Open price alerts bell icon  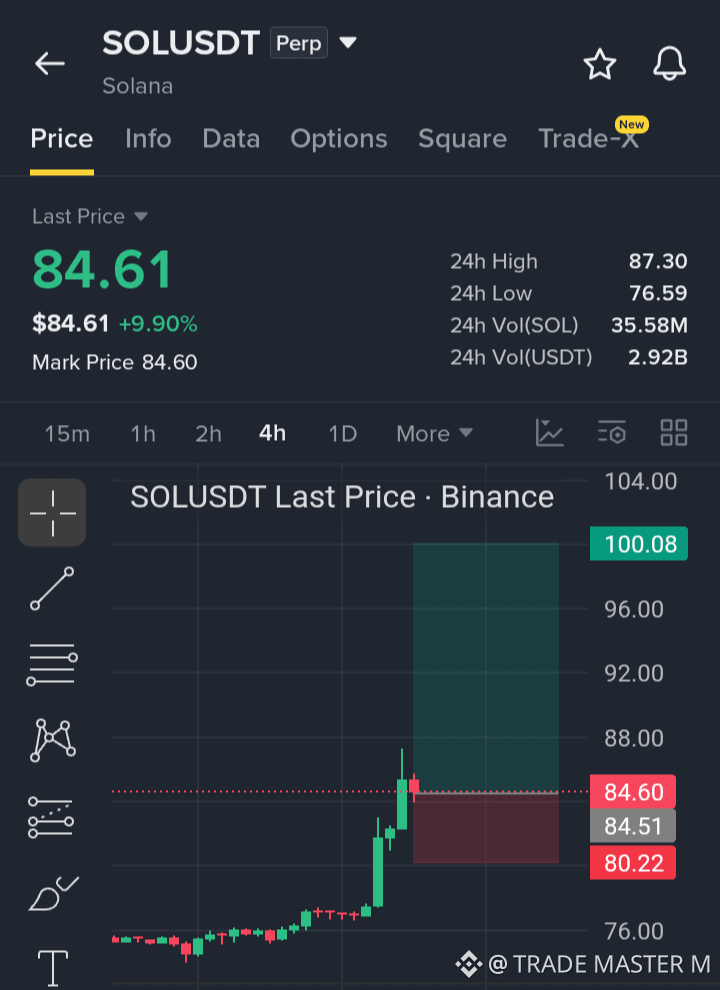tap(669, 64)
